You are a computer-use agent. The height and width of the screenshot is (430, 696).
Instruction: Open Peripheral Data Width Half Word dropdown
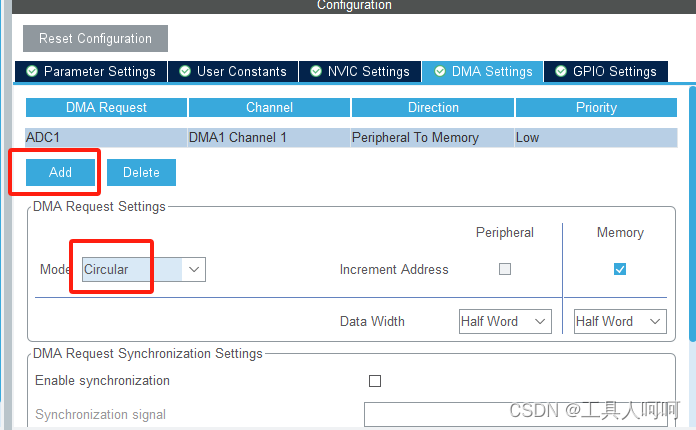(x=505, y=321)
